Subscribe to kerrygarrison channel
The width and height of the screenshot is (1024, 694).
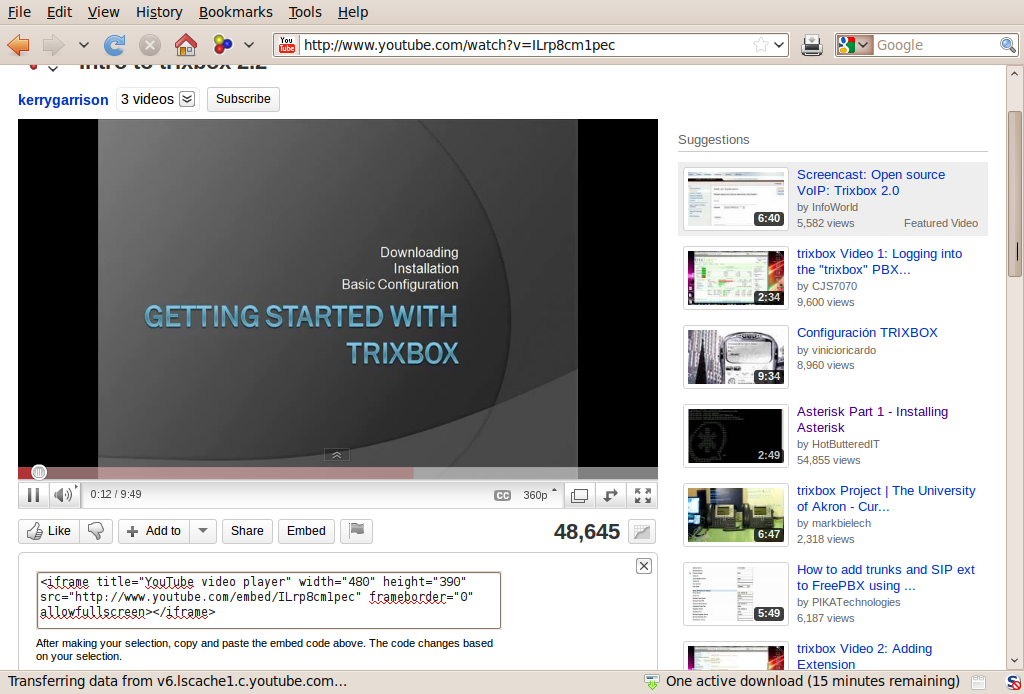(243, 99)
